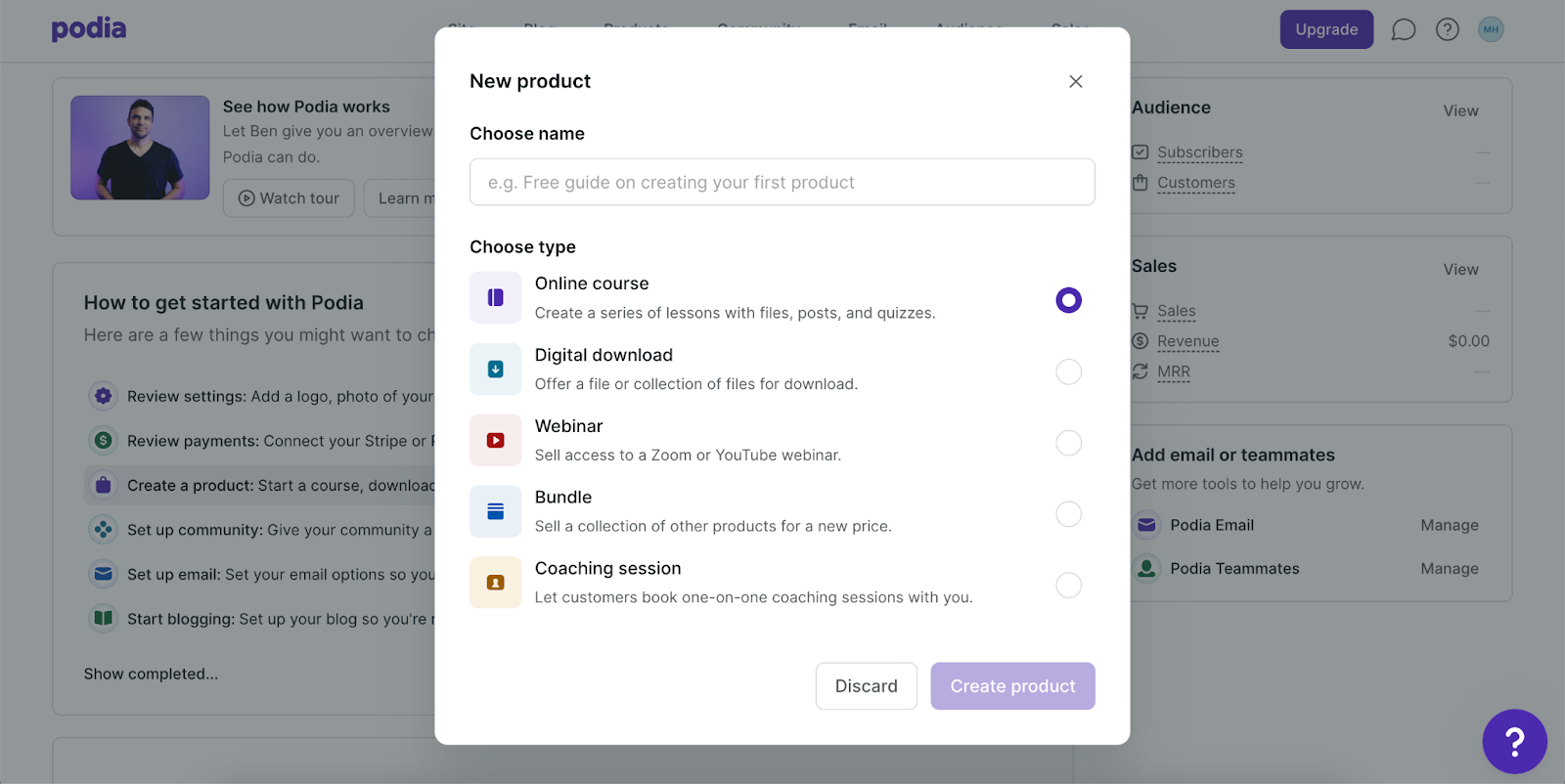This screenshot has width=1565, height=784.
Task: Click the Webinar play icon
Action: pos(495,441)
